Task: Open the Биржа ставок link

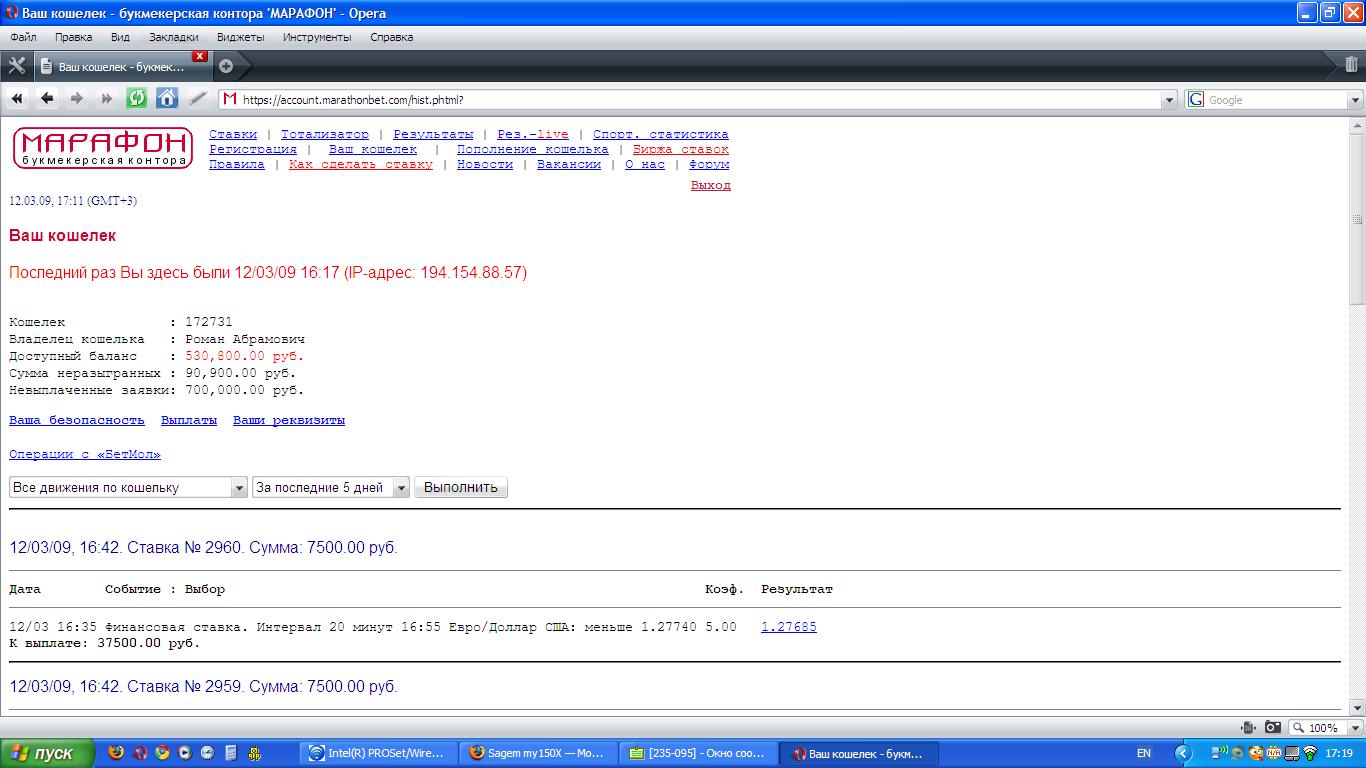Action: tap(681, 149)
